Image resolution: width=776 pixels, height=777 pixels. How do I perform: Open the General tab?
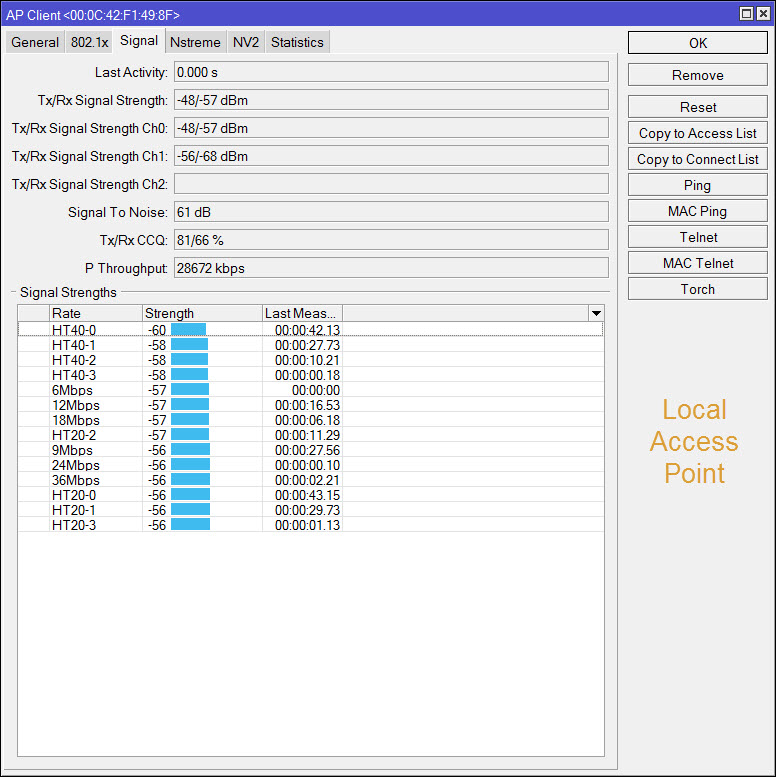35,42
